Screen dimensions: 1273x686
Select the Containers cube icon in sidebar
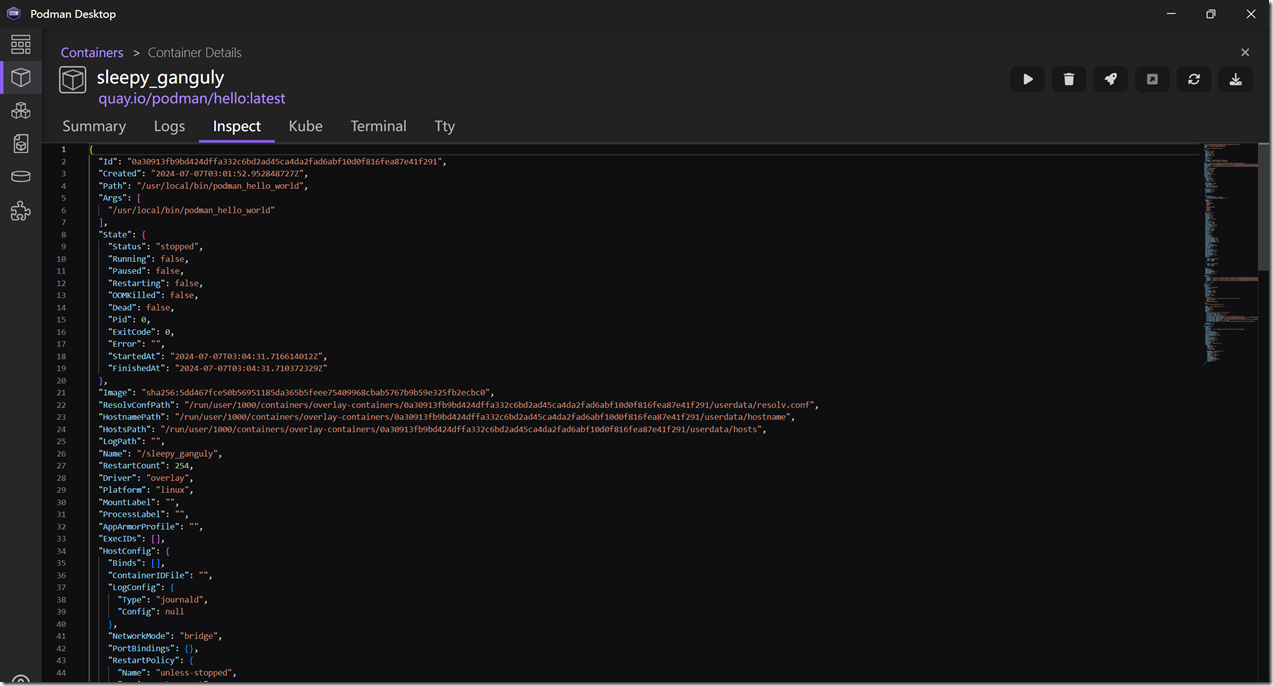click(21, 77)
